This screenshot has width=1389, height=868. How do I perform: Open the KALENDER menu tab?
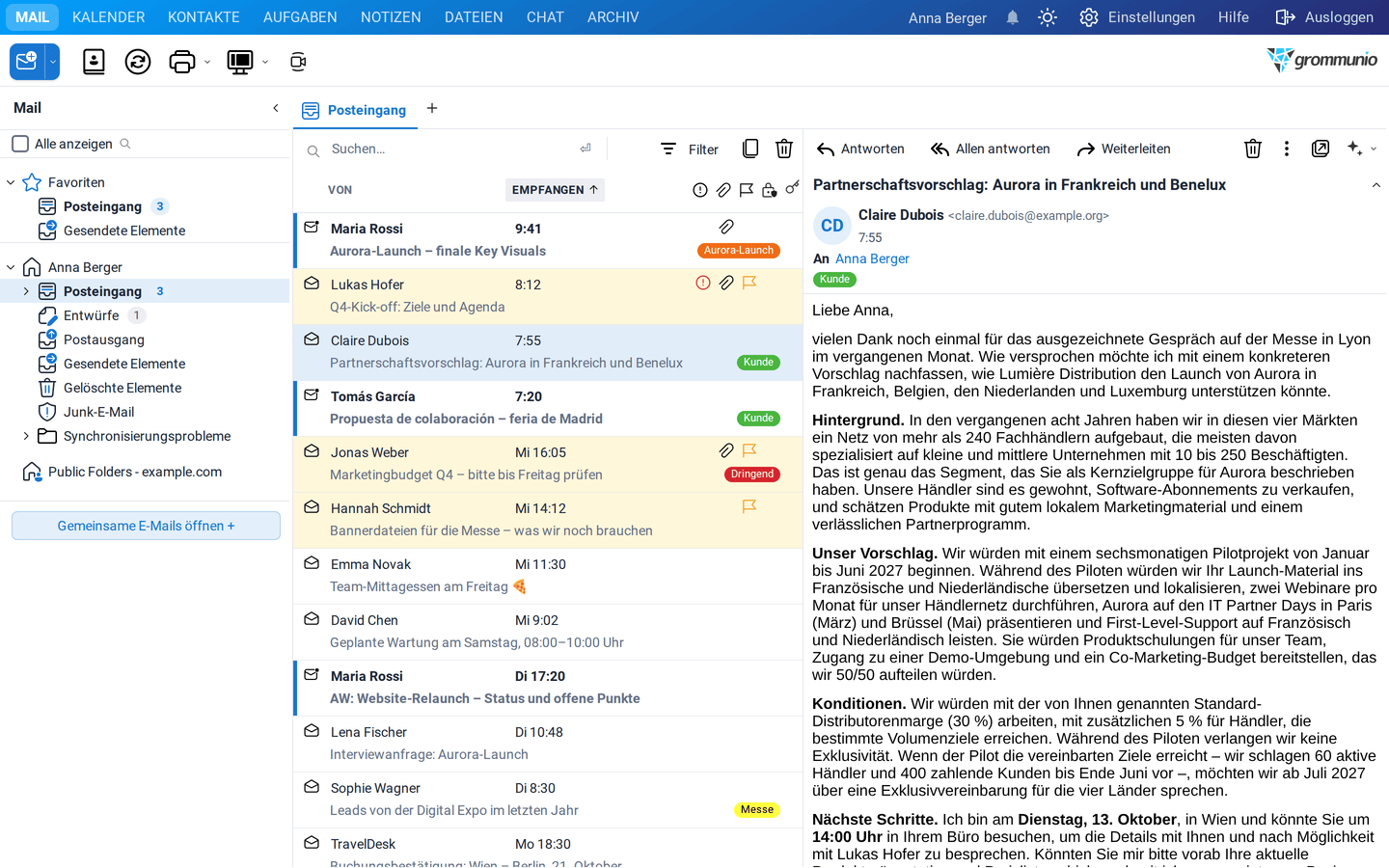coord(108,17)
